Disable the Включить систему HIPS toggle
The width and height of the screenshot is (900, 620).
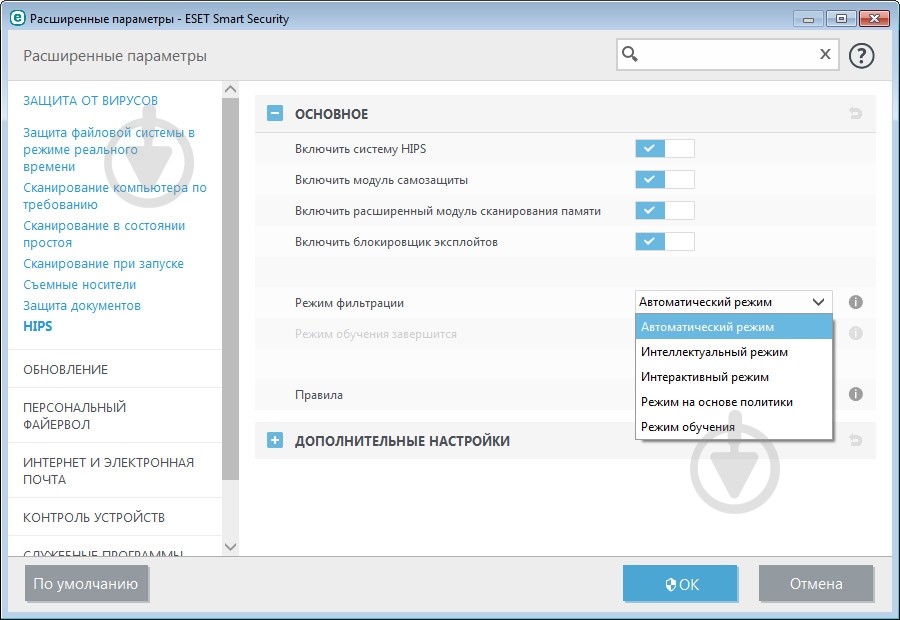(666, 148)
